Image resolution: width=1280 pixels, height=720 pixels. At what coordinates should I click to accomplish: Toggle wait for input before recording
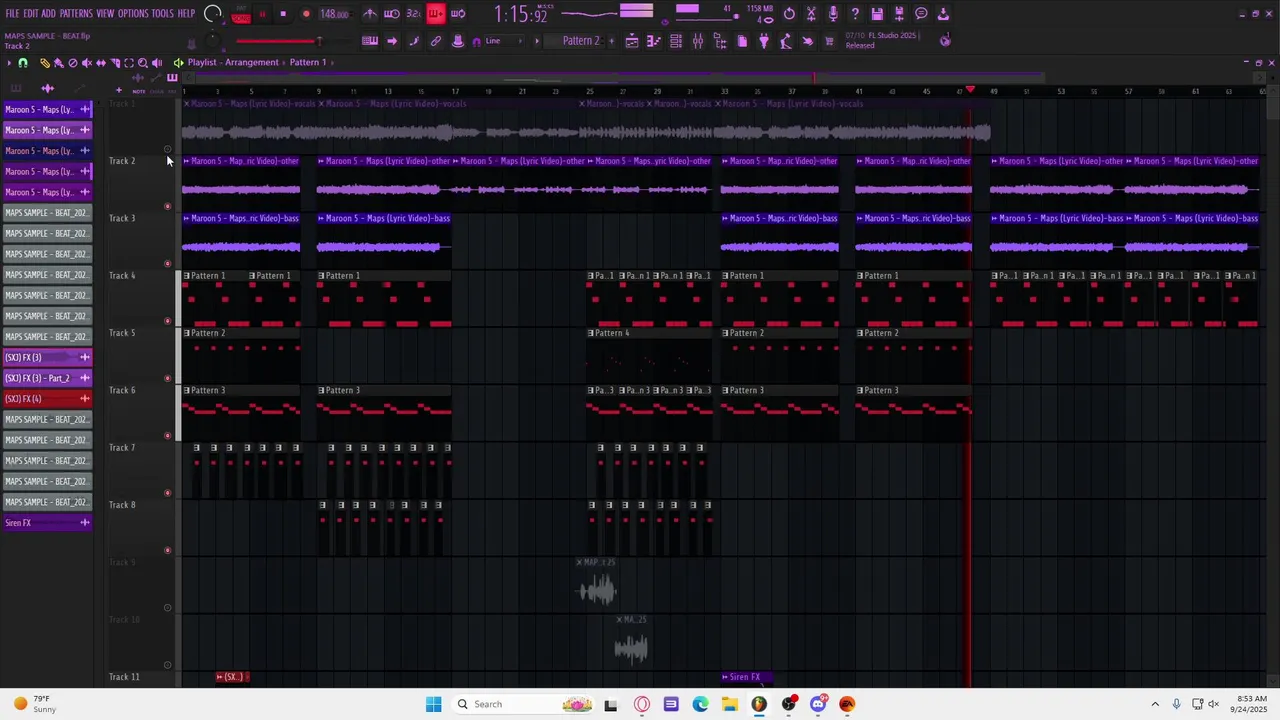[x=392, y=14]
